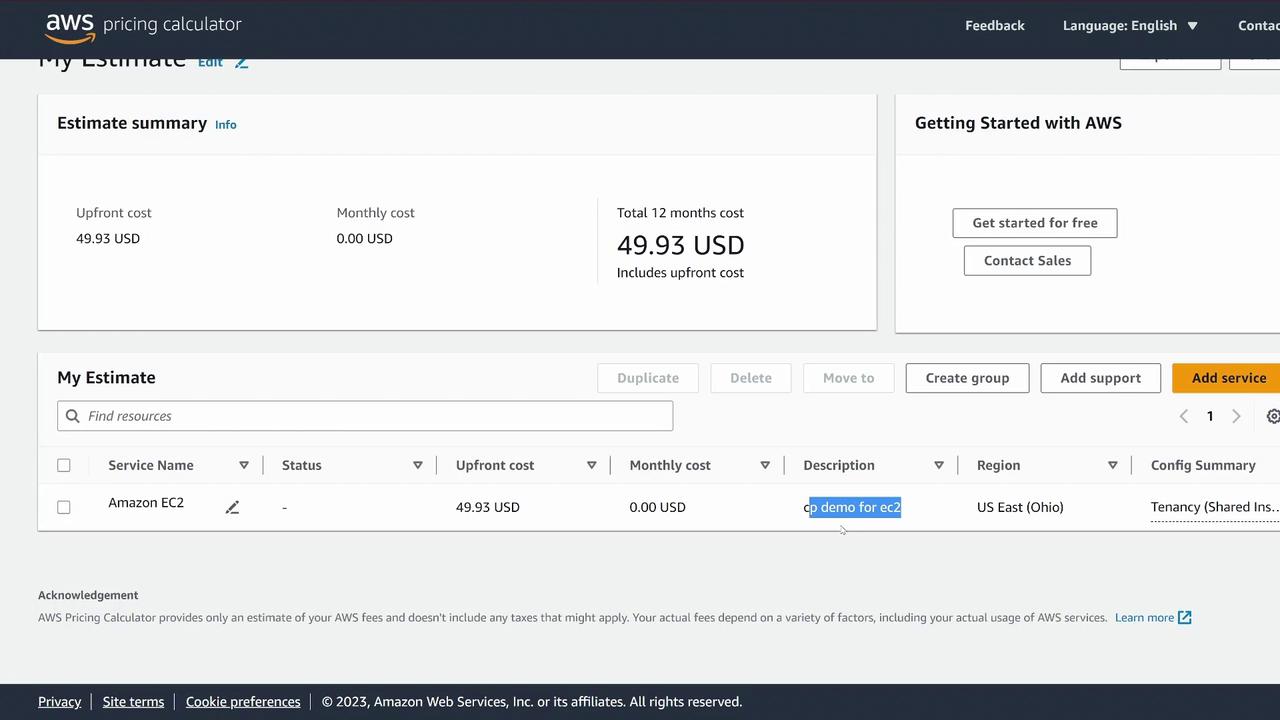Edit the Amazon EC2 service via pencil icon

point(232,508)
